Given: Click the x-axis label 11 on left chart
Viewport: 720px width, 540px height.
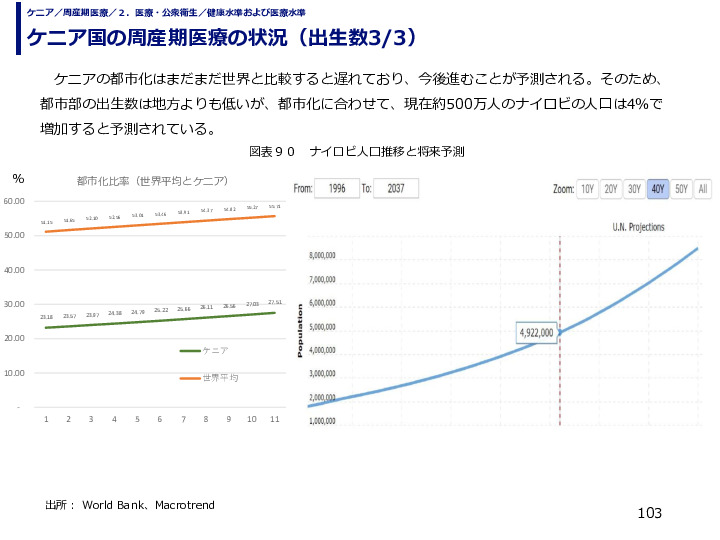Looking at the screenshot, I should tap(275, 419).
